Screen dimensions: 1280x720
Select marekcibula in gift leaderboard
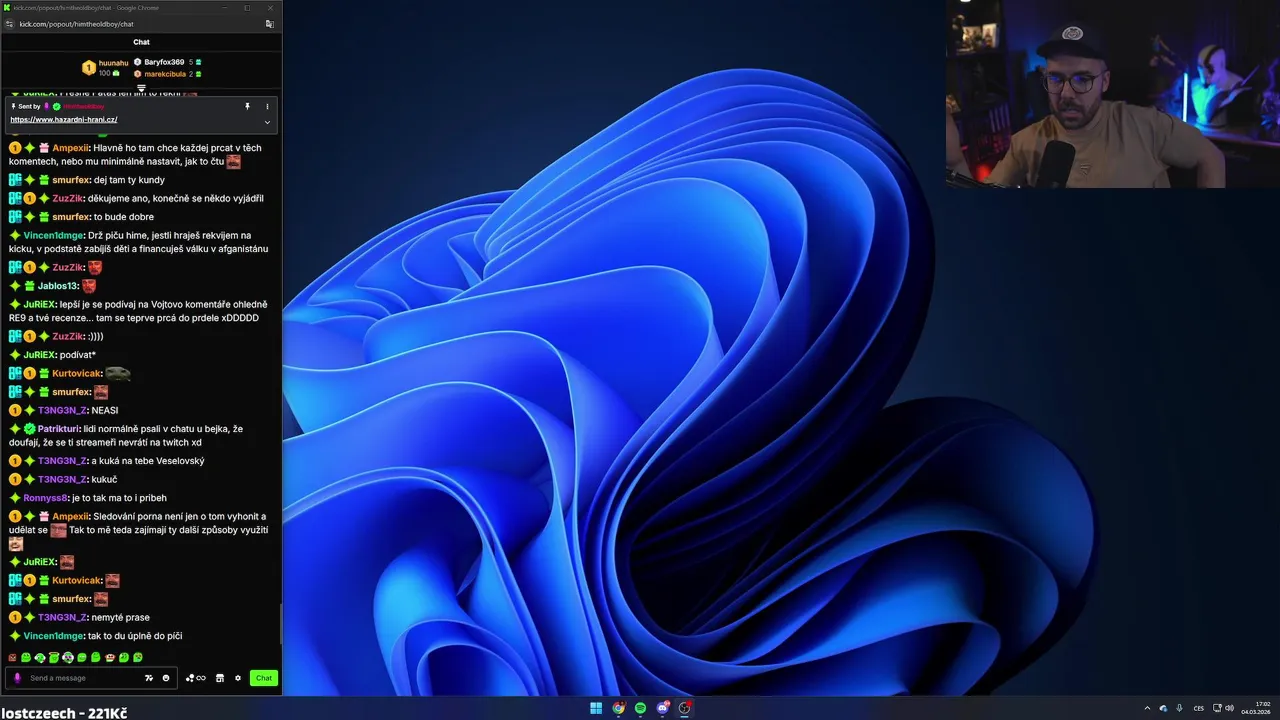tap(165, 74)
